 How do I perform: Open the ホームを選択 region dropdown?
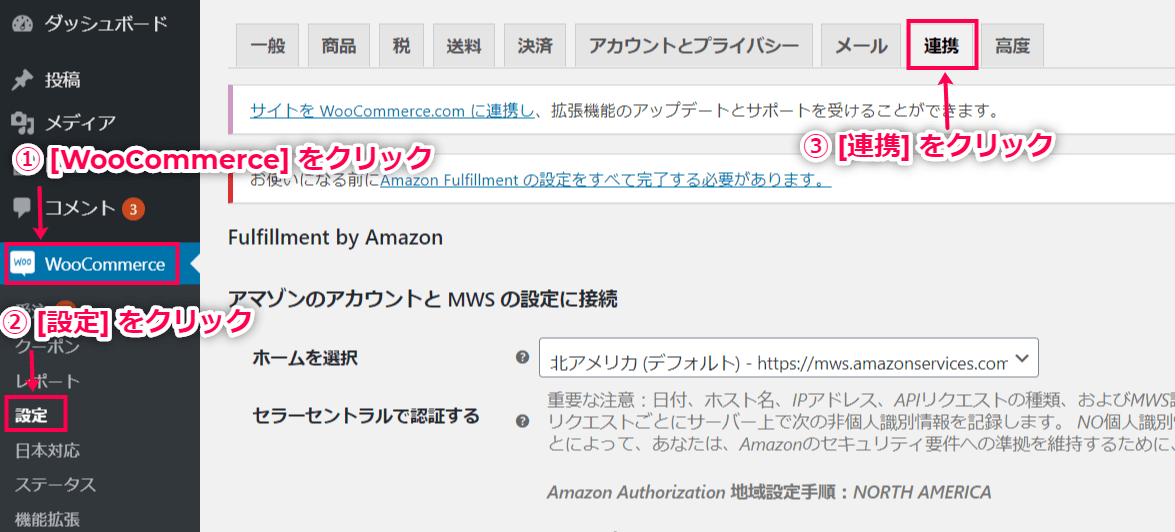pyautogui.click(x=788, y=358)
